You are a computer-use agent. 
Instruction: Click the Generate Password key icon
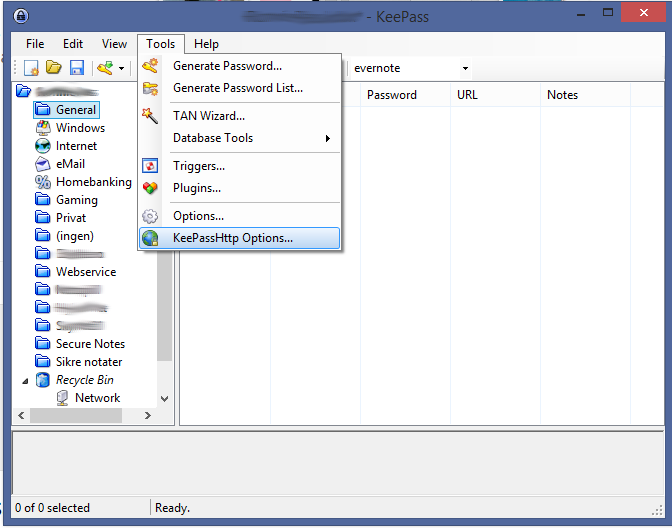click(150, 66)
